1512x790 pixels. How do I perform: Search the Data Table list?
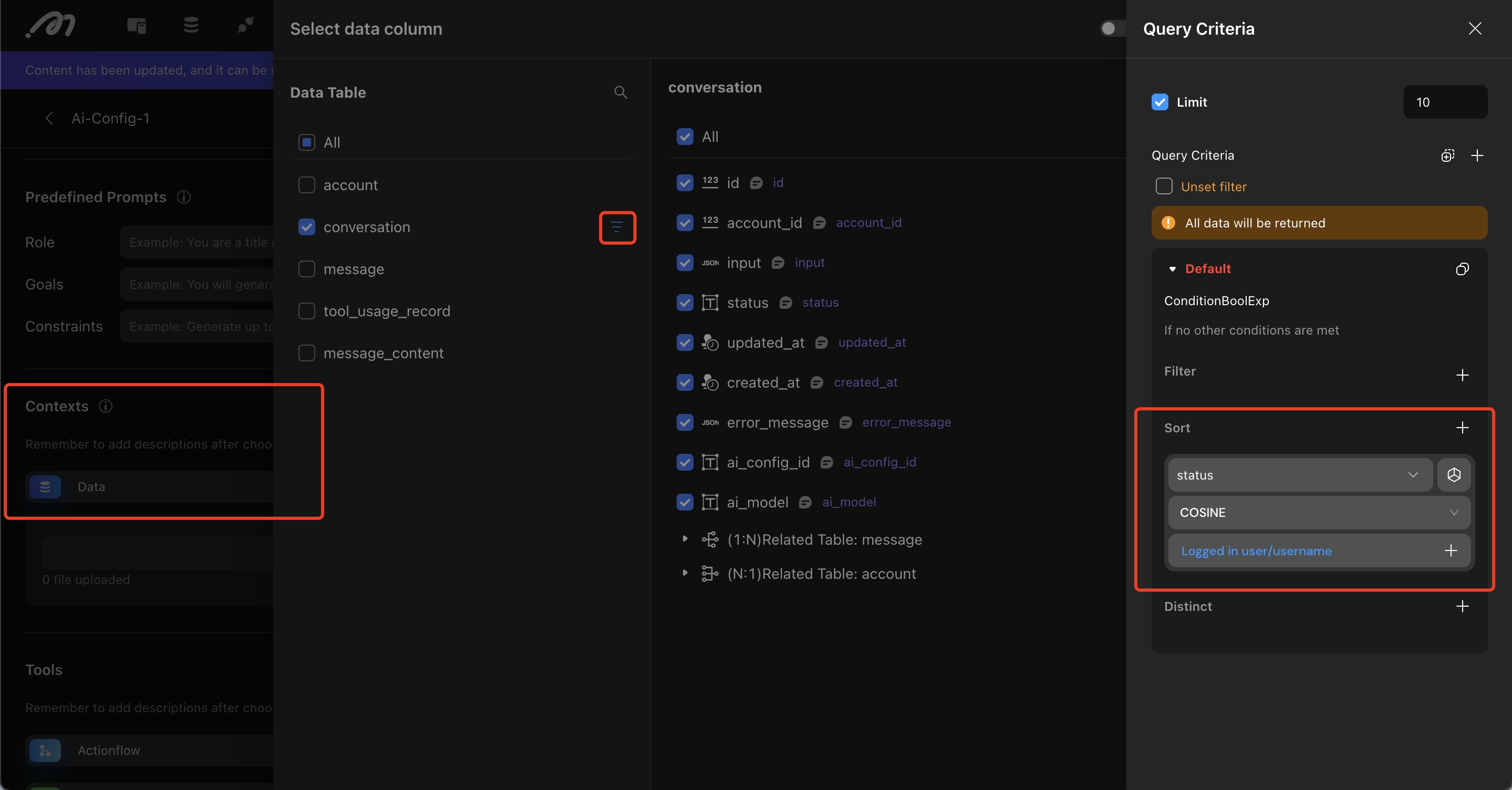coord(620,92)
